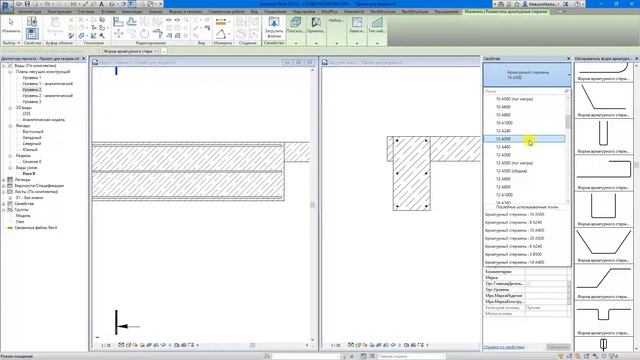Click the type list vertical scrollbar thumb
Screen dimensions: 640x360
[x=567, y=121]
